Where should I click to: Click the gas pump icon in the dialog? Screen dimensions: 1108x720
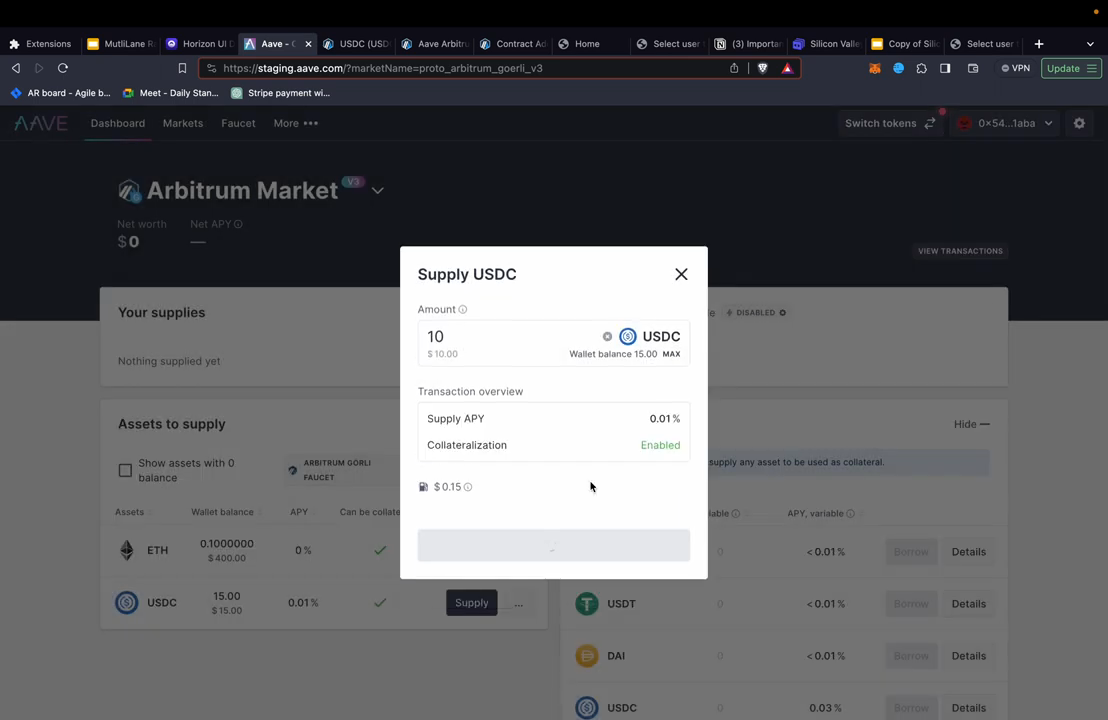point(423,487)
